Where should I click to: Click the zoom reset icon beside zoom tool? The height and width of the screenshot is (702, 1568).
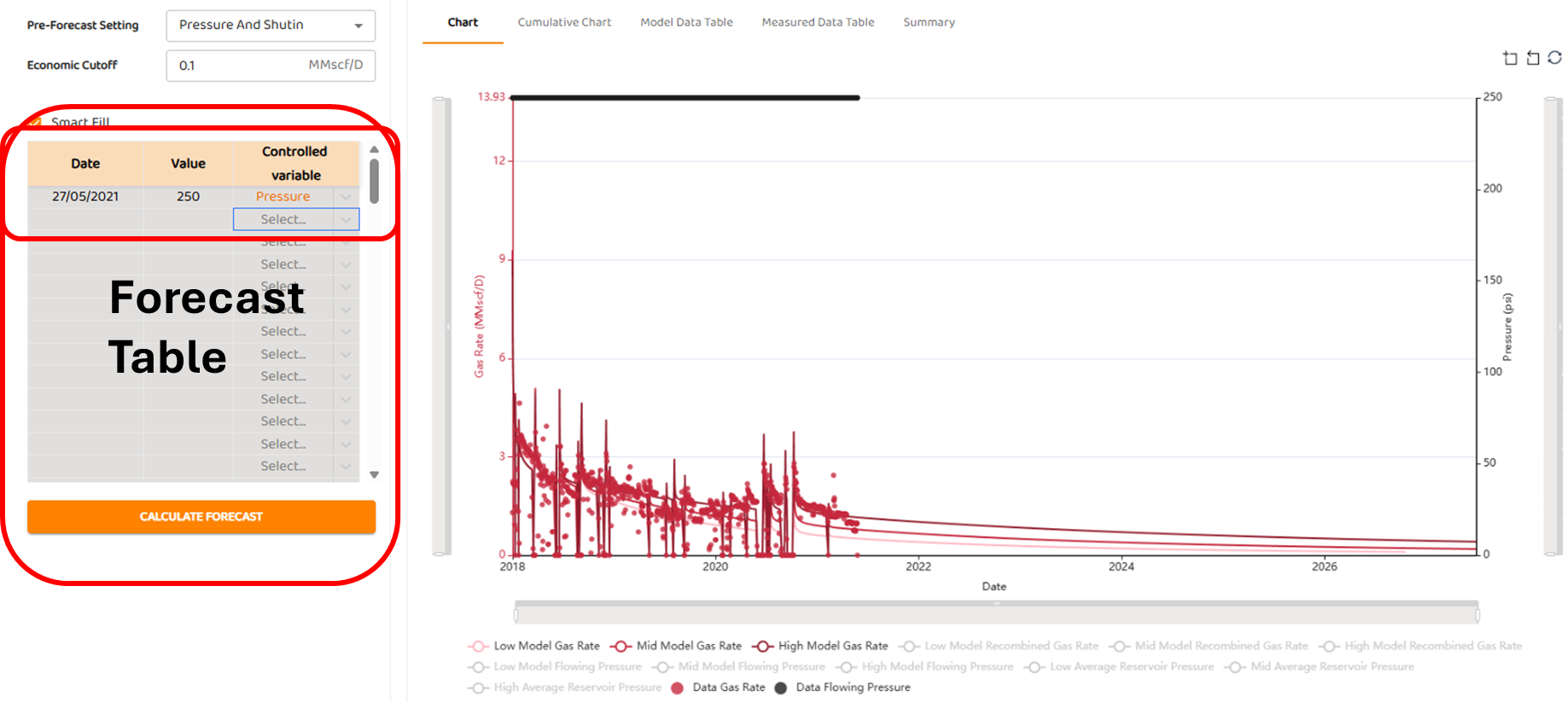pyautogui.click(x=1532, y=58)
